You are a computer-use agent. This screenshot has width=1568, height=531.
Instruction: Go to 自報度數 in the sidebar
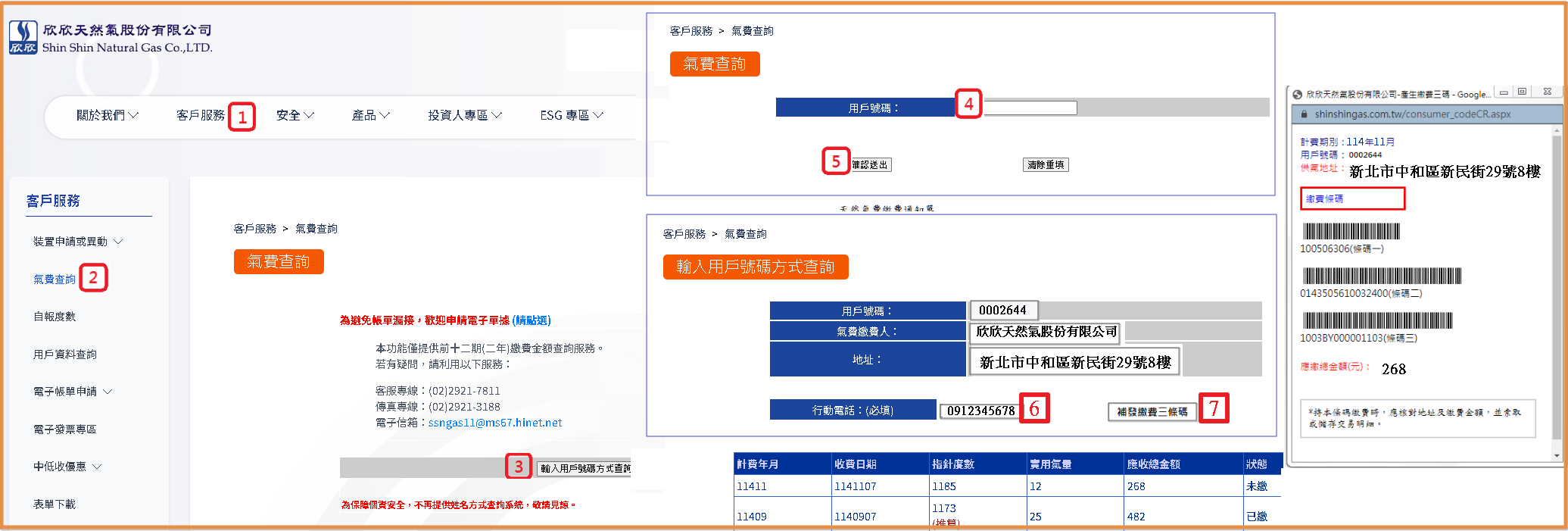coord(54,317)
